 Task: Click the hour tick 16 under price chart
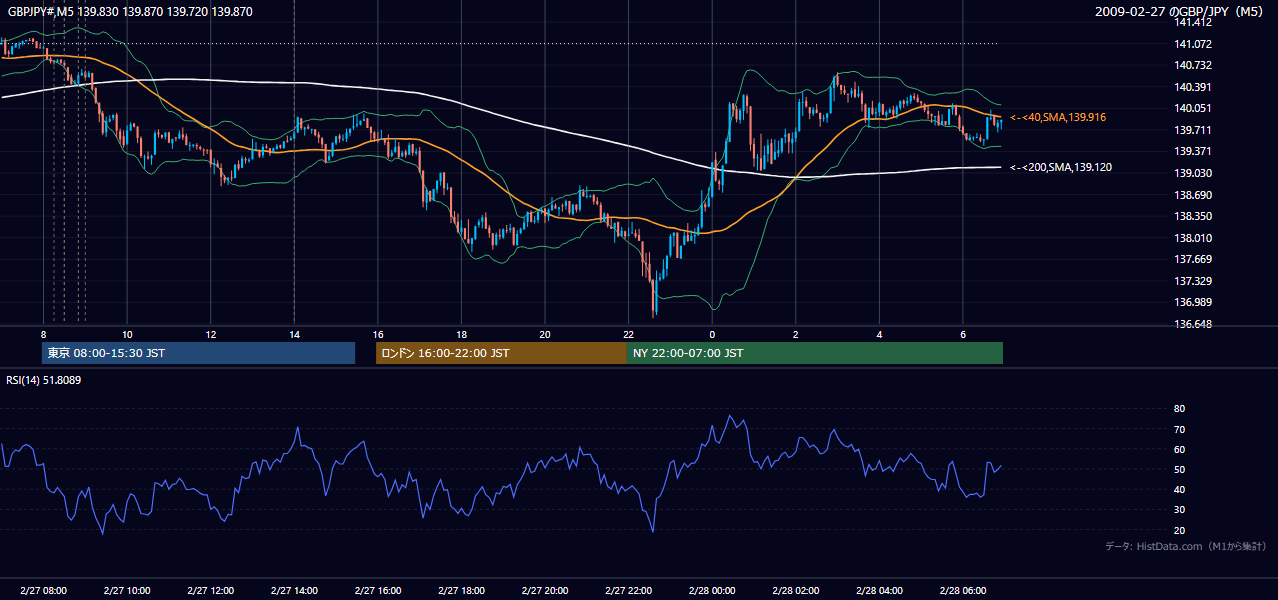377,334
